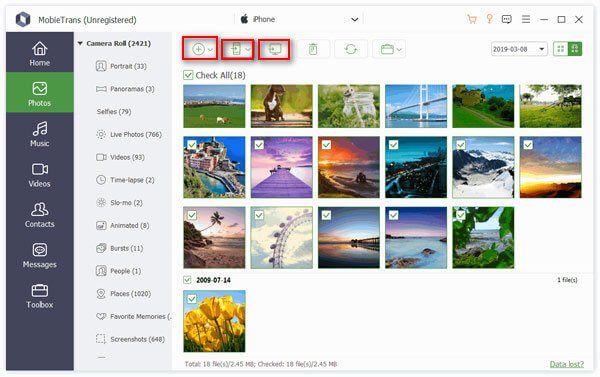Uncheck the snowy mountain photo
This screenshot has width=600, height=377.
461,145
